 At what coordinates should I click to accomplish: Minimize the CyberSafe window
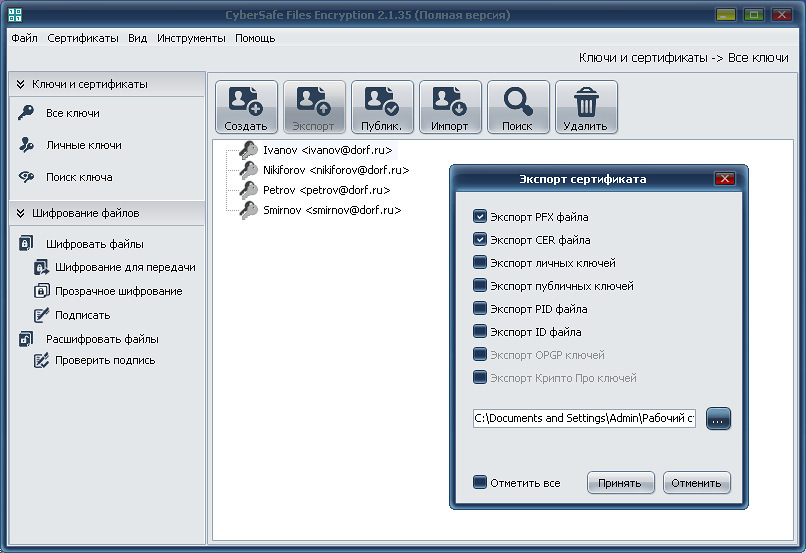point(726,14)
